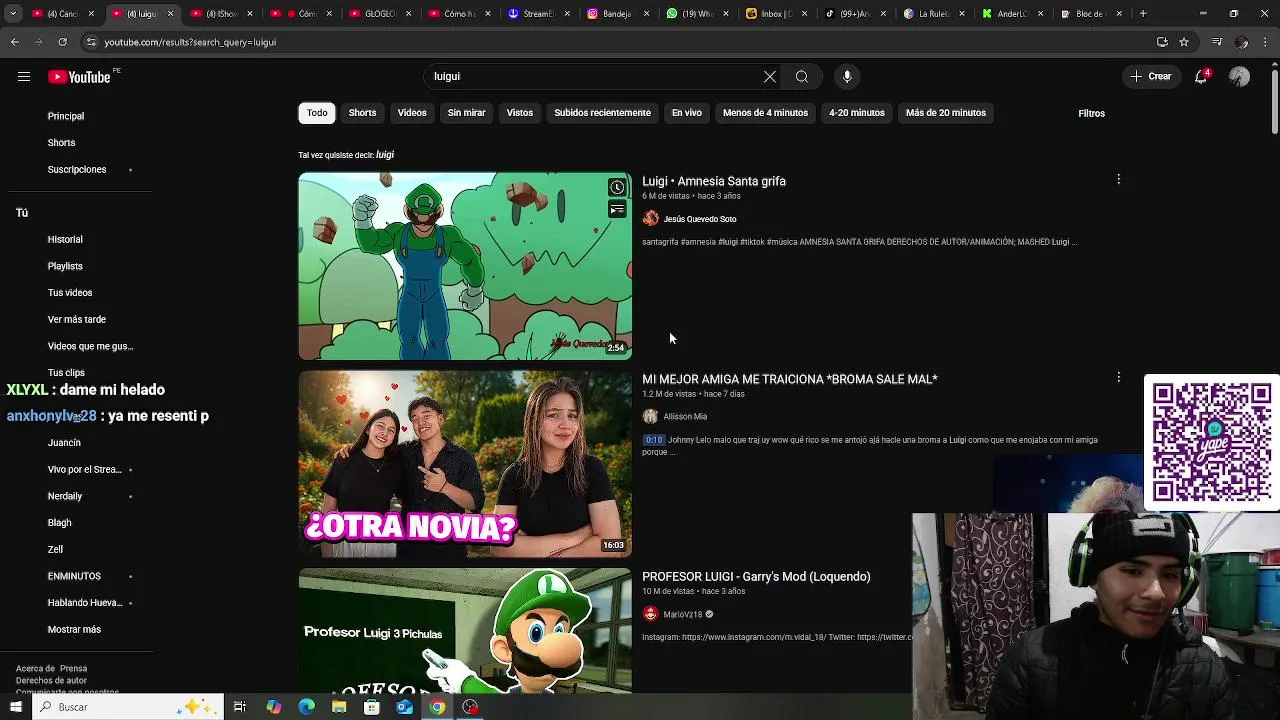Viewport: 1280px width, 720px height.
Task: Go to the YouTube home logo
Action: (79, 77)
